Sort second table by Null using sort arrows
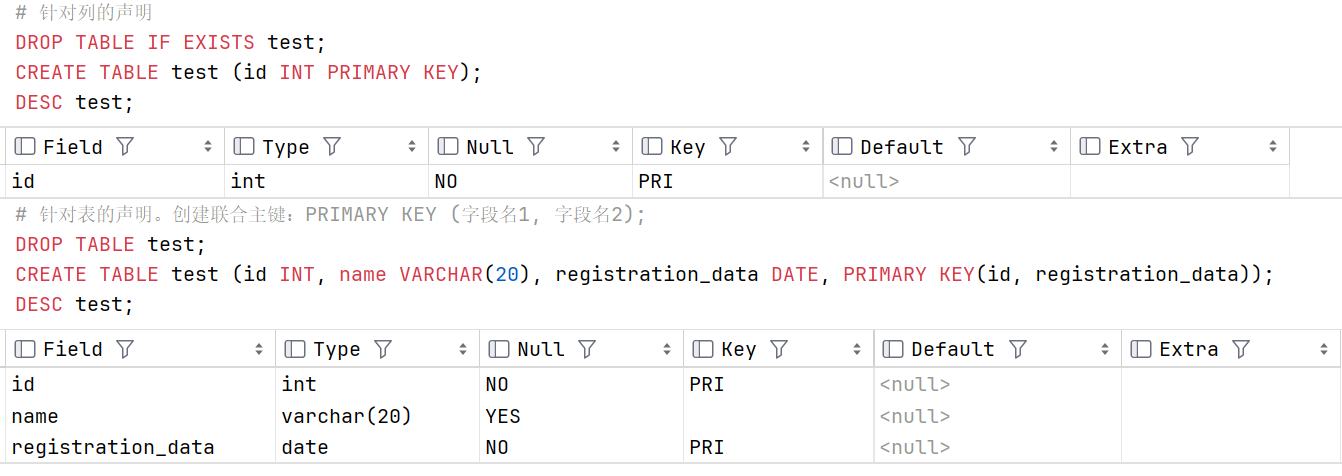Image resolution: width=1342 pixels, height=476 pixels. pos(667,349)
